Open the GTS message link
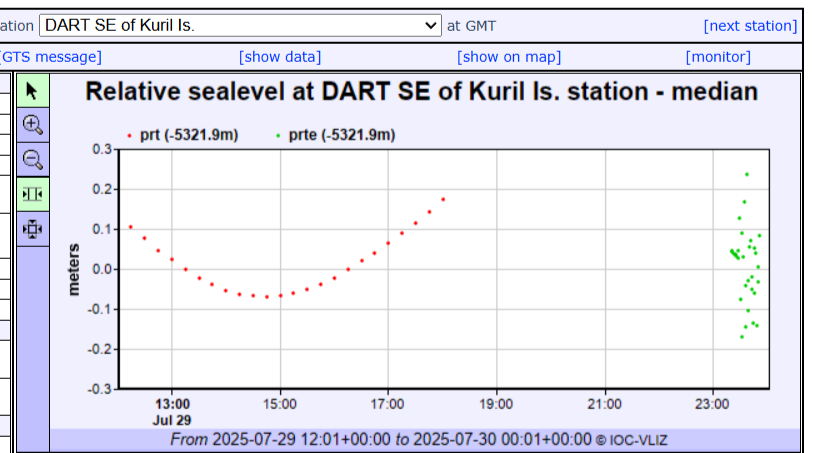The width and height of the screenshot is (815, 453). [x=51, y=57]
